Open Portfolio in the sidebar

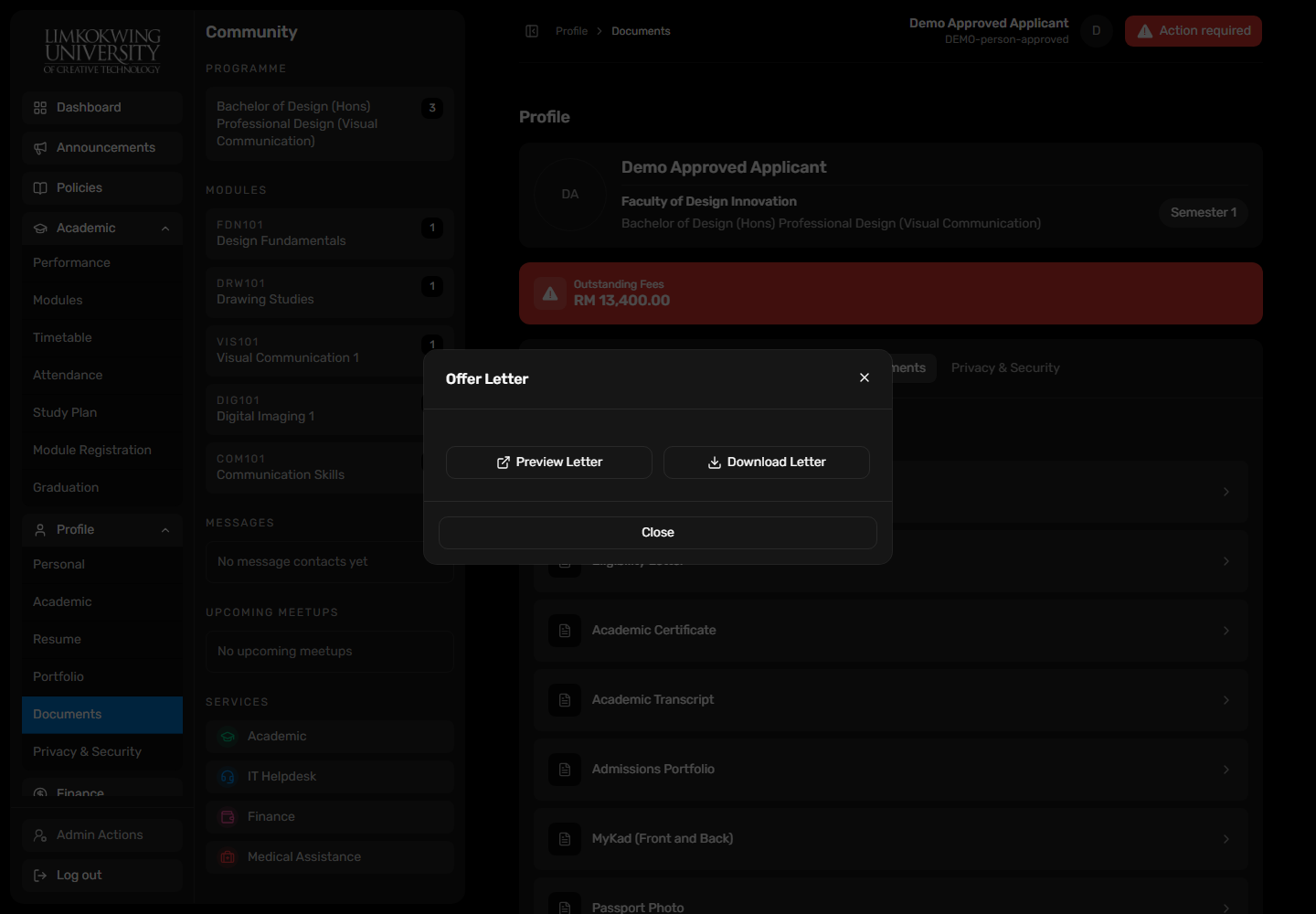click(102, 677)
